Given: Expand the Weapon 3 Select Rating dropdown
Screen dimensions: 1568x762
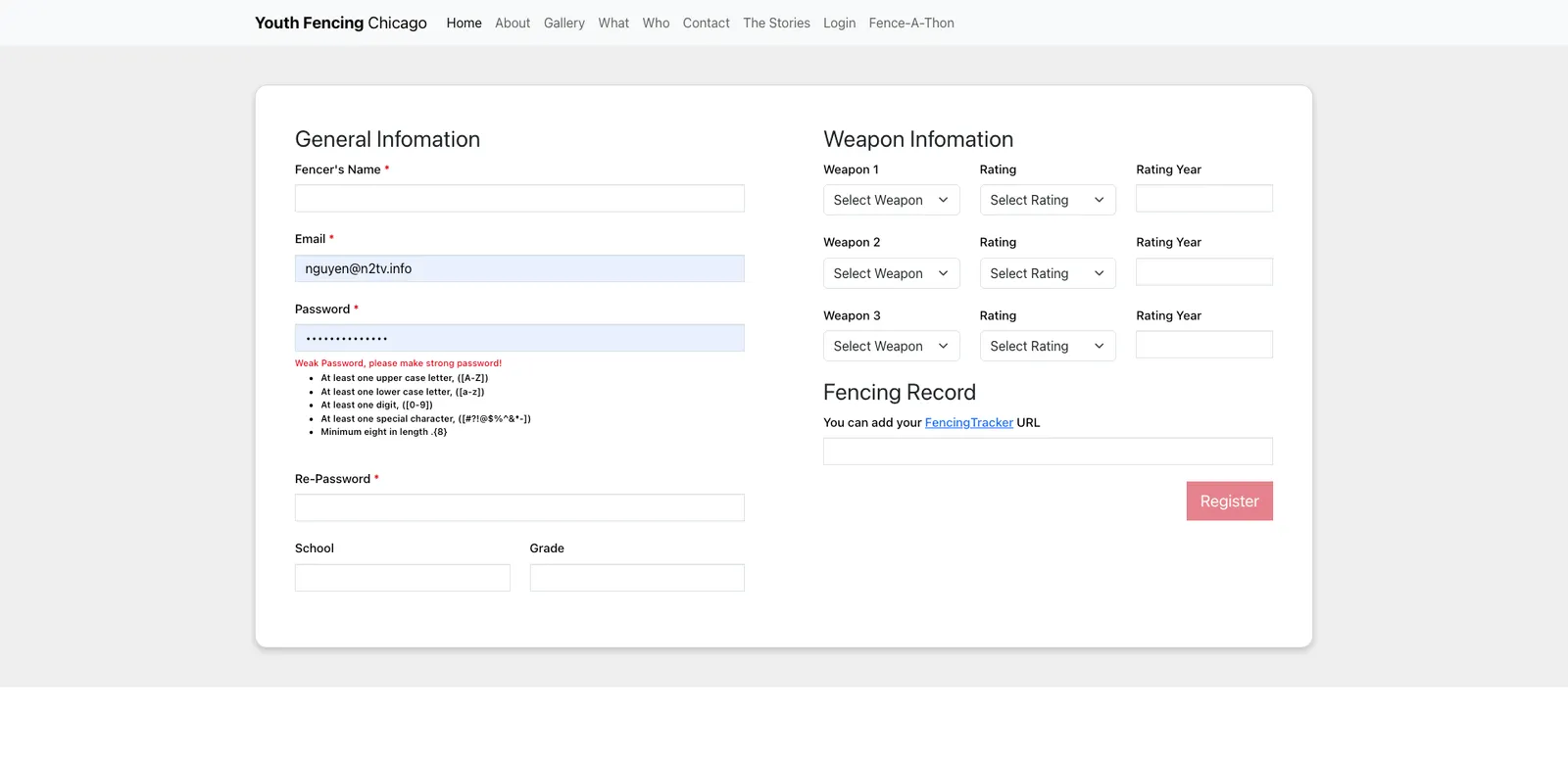Looking at the screenshot, I should (x=1048, y=346).
